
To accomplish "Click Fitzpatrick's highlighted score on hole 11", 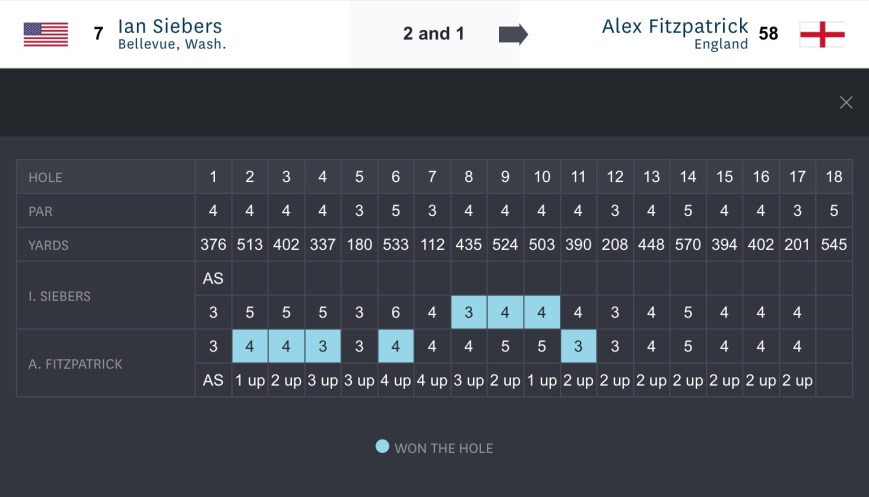I will (578, 347).
